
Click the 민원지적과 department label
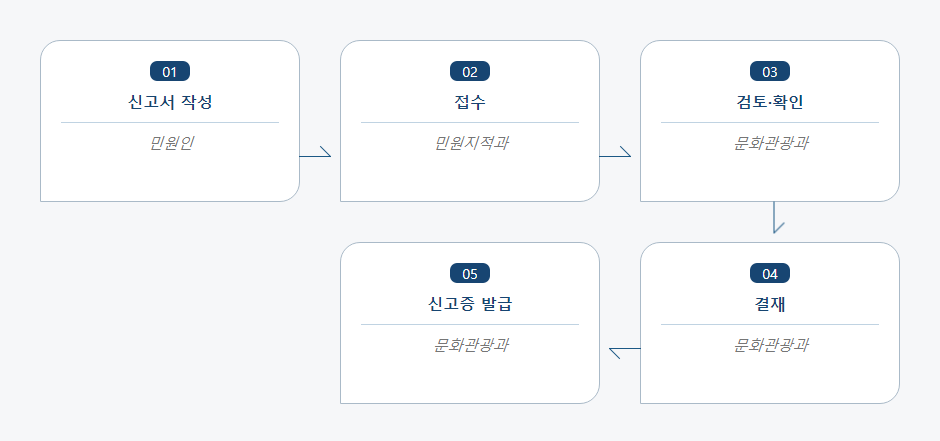click(471, 143)
